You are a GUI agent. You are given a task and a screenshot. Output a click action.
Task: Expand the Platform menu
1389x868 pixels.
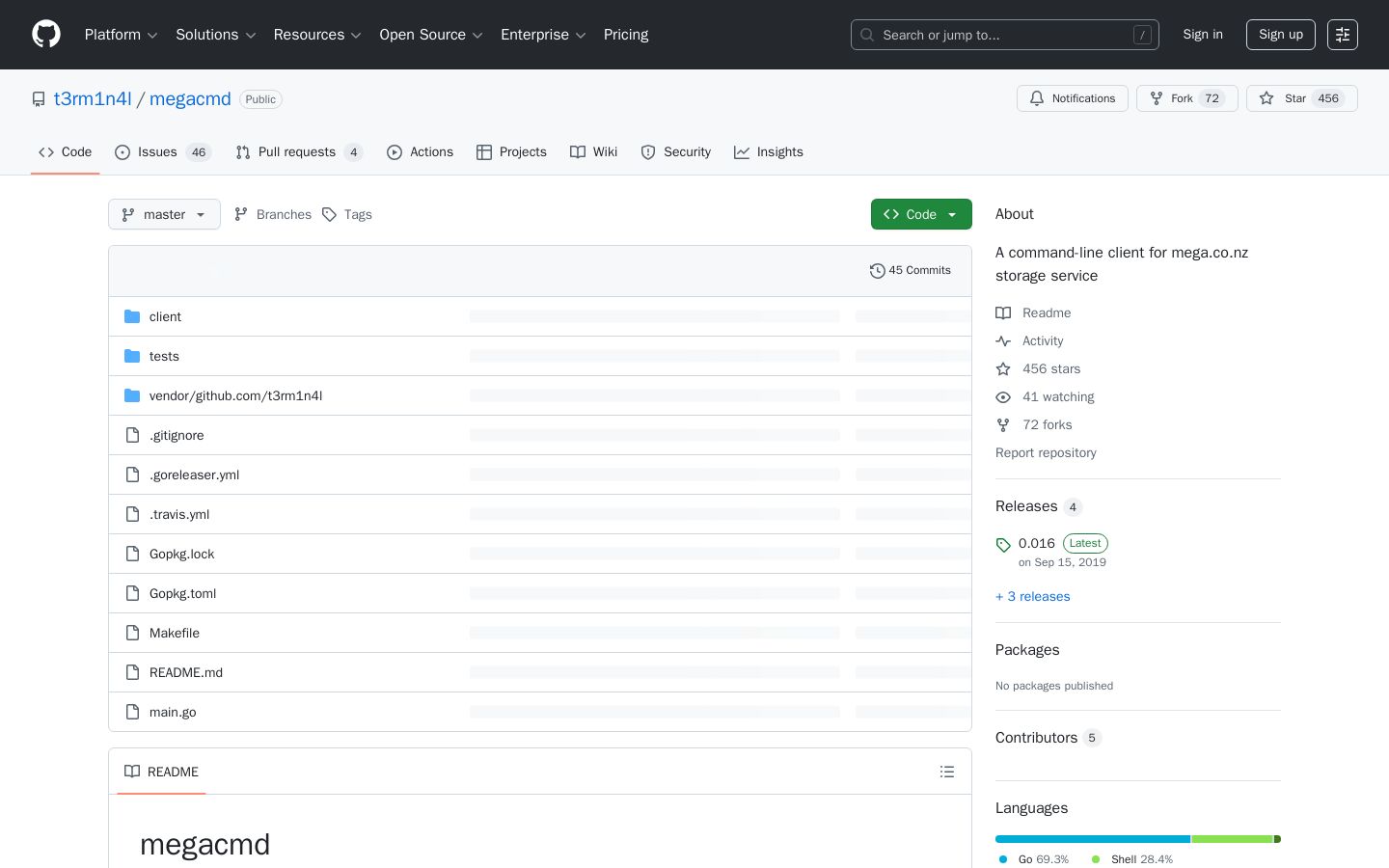click(122, 35)
